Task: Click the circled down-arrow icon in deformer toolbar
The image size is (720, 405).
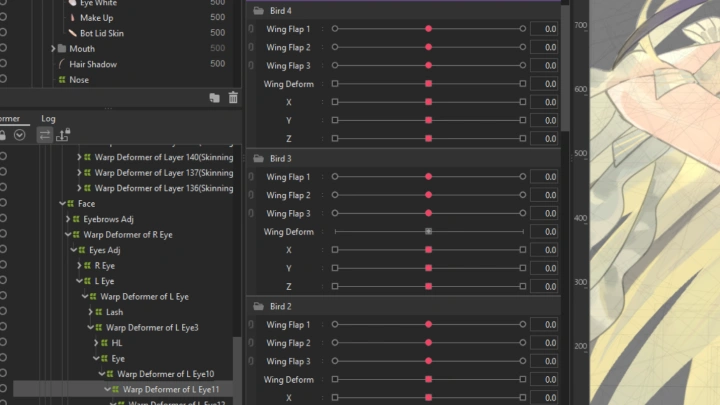Action: click(19, 135)
